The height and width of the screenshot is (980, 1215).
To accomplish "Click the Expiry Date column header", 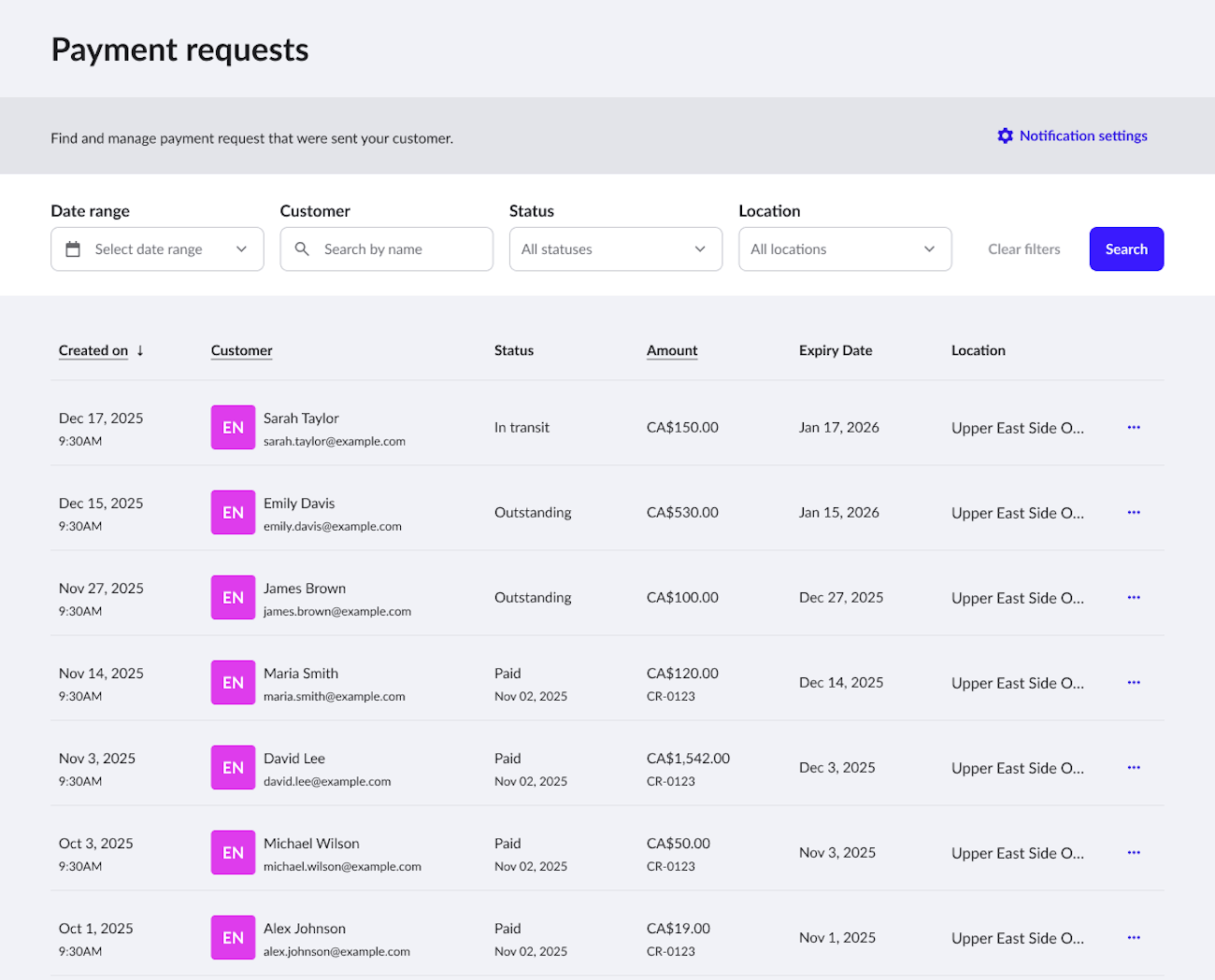I will [x=836, y=350].
